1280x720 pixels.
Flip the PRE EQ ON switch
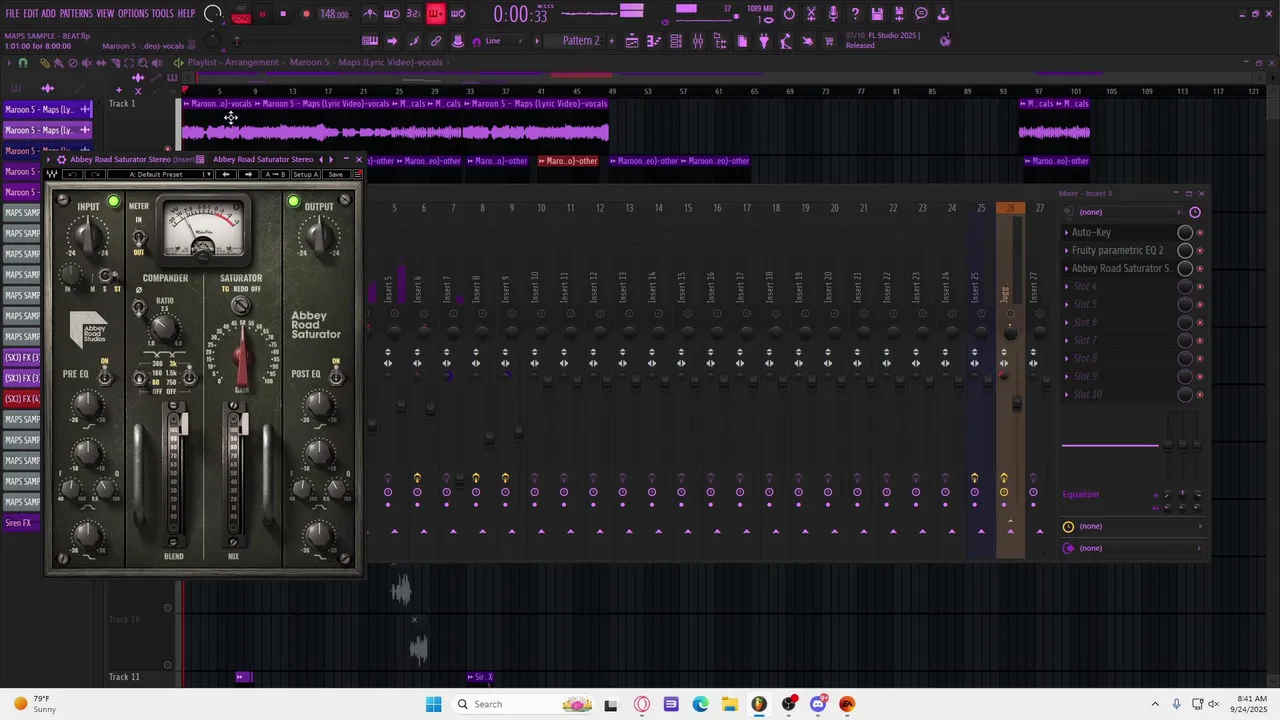click(x=106, y=377)
